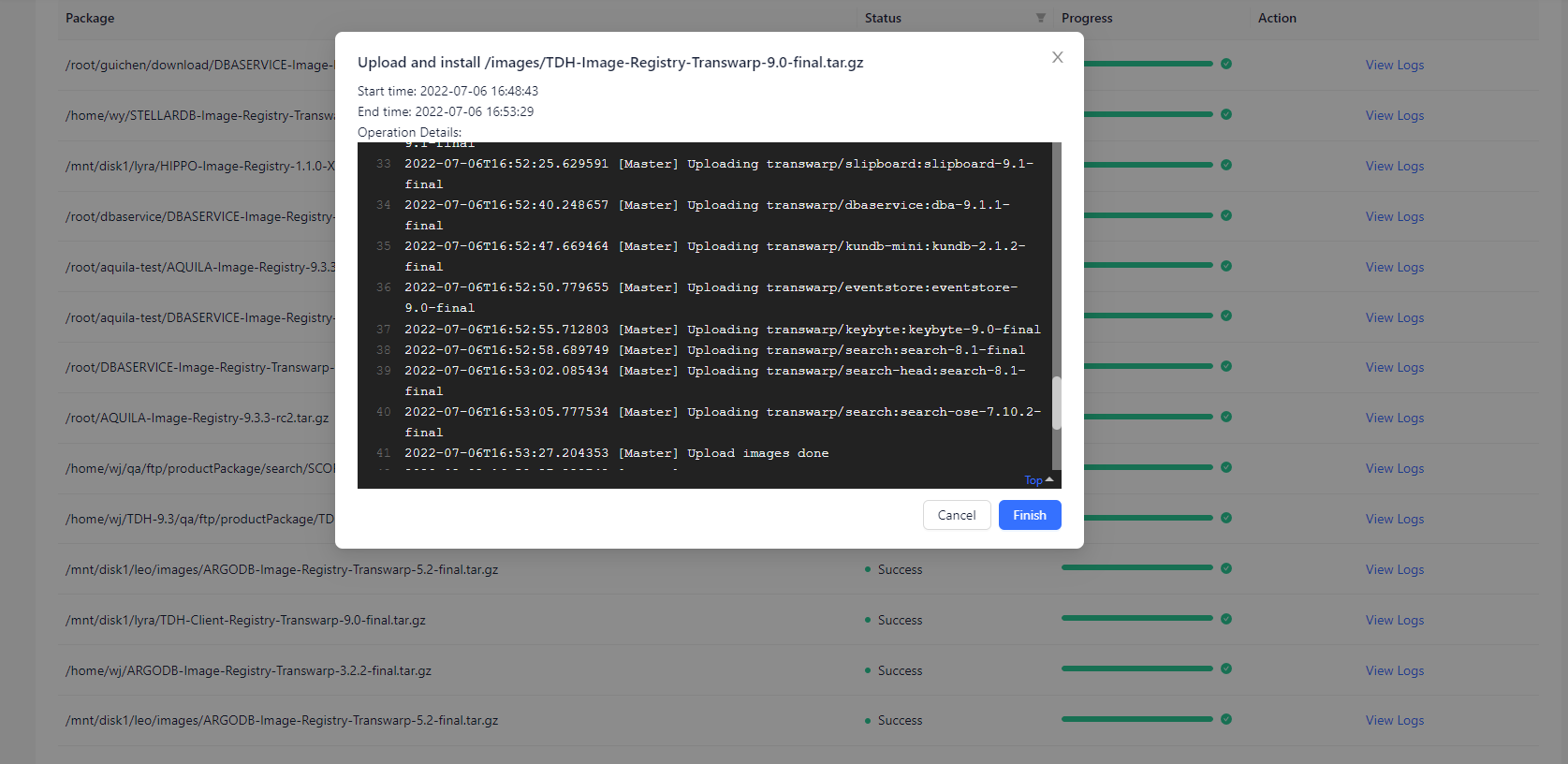Click progress bar of ARGODB-3.2.2 row

point(1137,668)
